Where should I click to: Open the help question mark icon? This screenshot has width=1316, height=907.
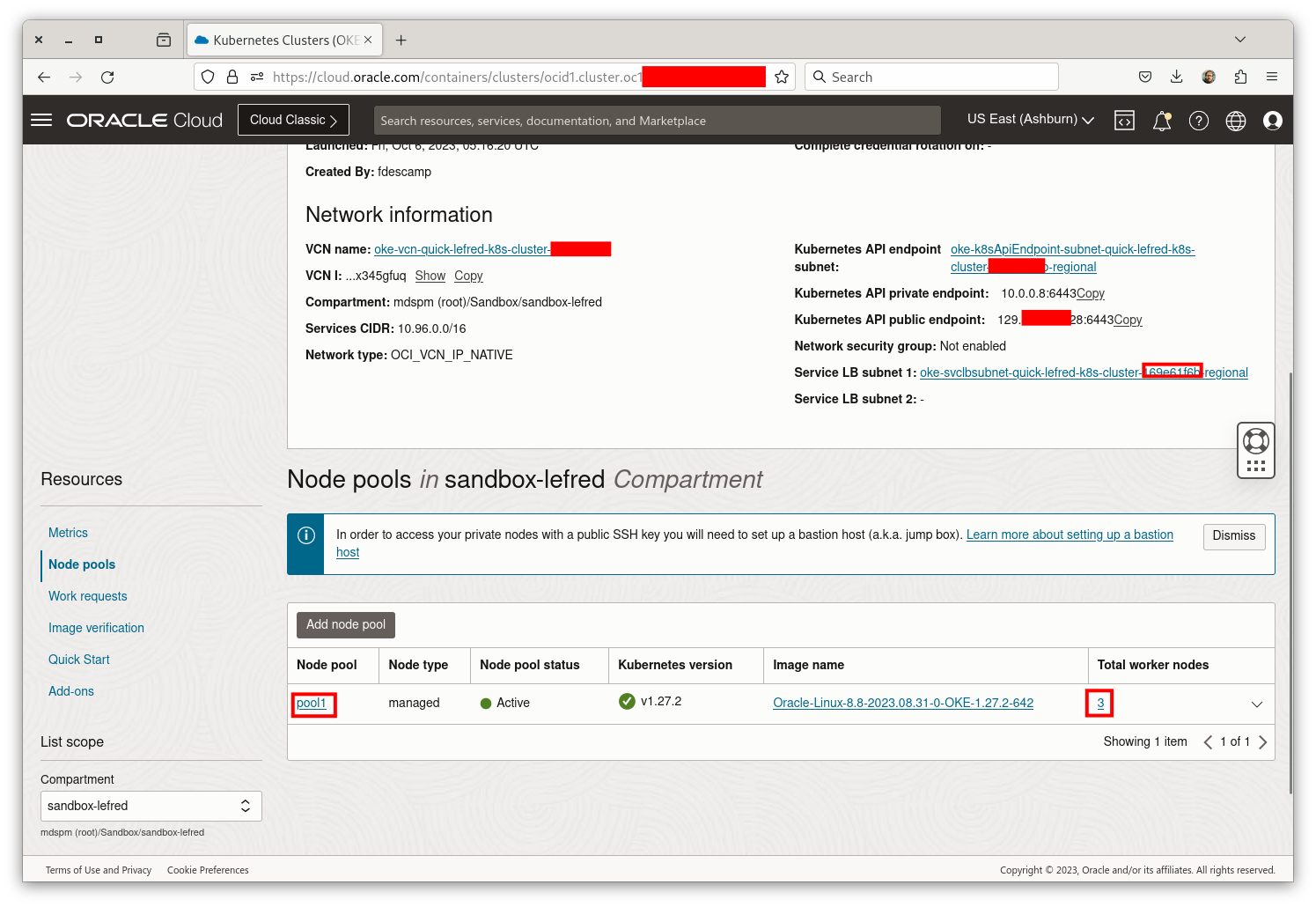(1199, 121)
